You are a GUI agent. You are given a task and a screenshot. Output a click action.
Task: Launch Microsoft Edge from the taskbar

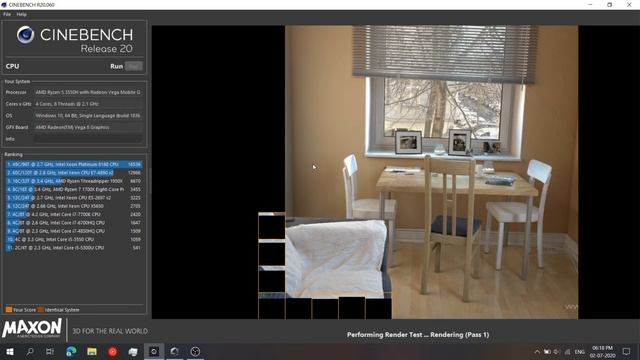tap(71, 351)
